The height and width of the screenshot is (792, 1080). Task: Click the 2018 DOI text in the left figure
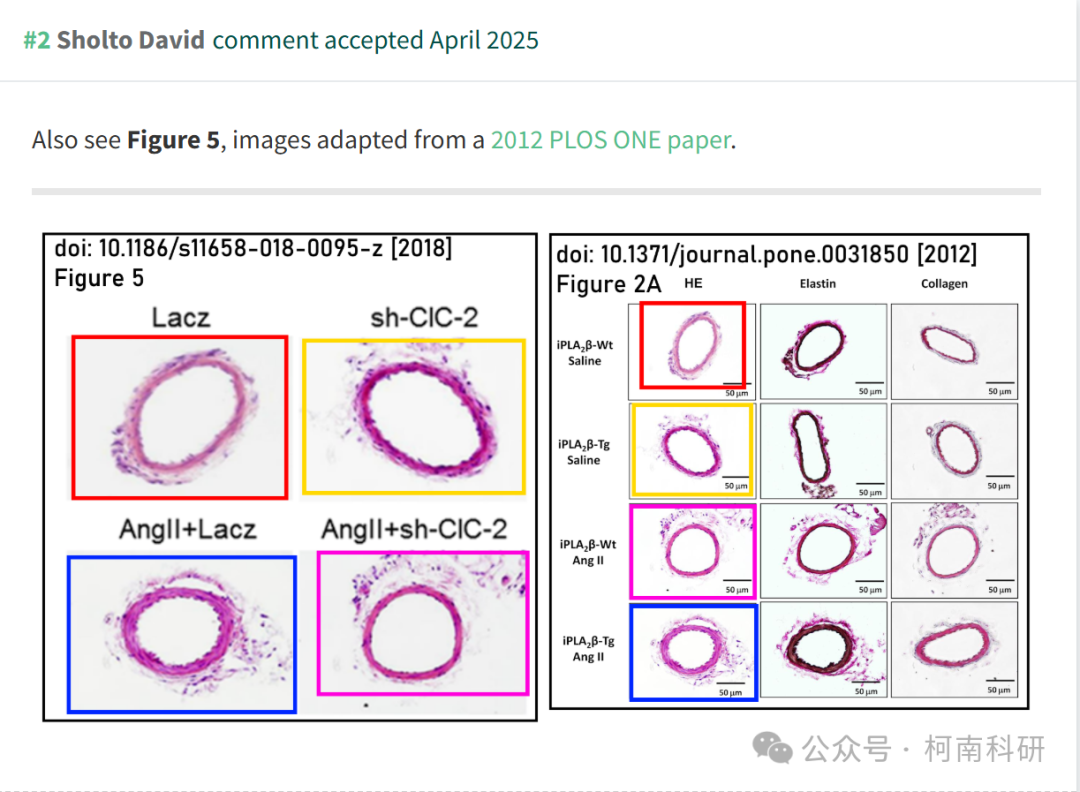pos(253,248)
